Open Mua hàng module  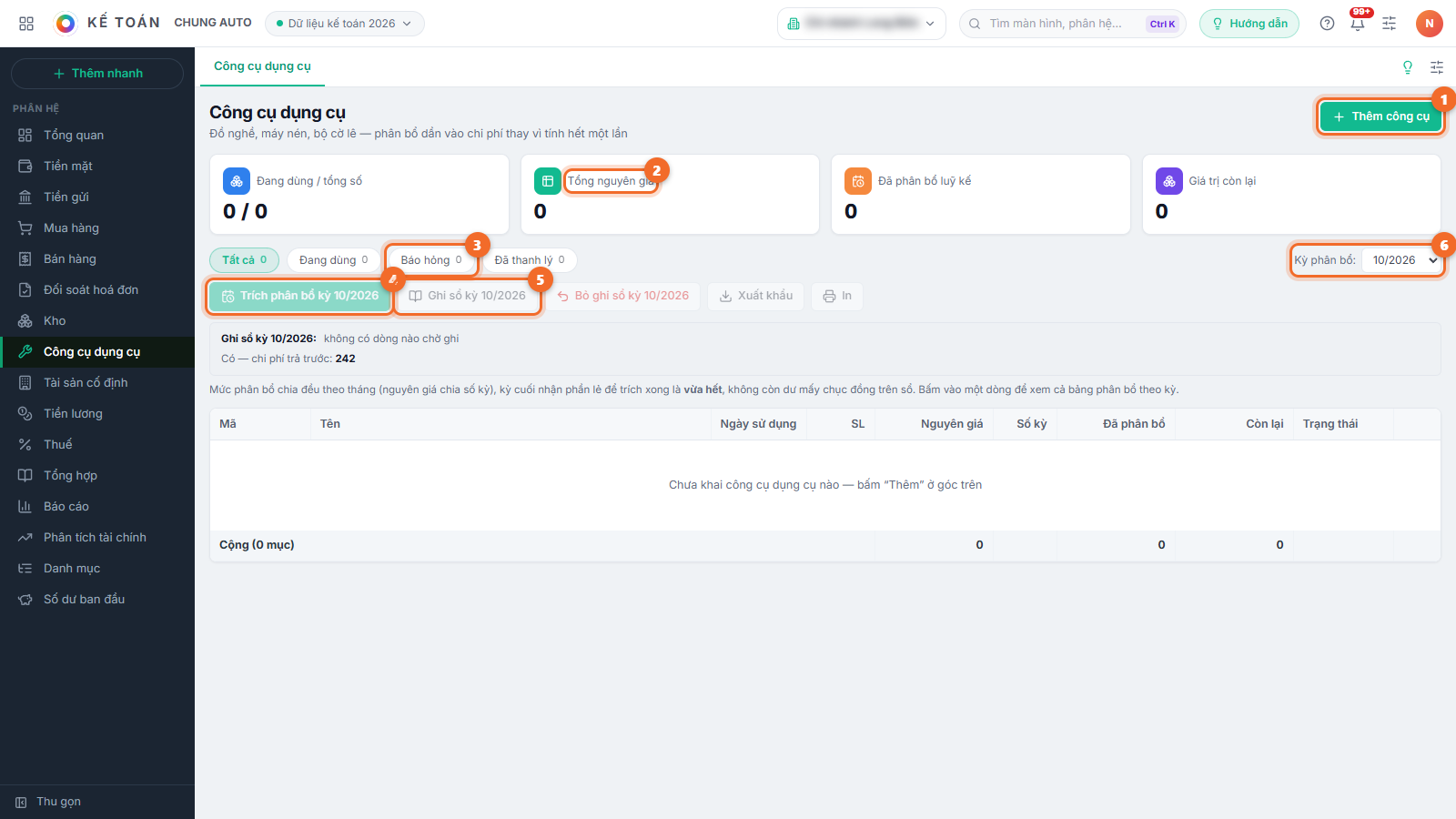tap(97, 227)
